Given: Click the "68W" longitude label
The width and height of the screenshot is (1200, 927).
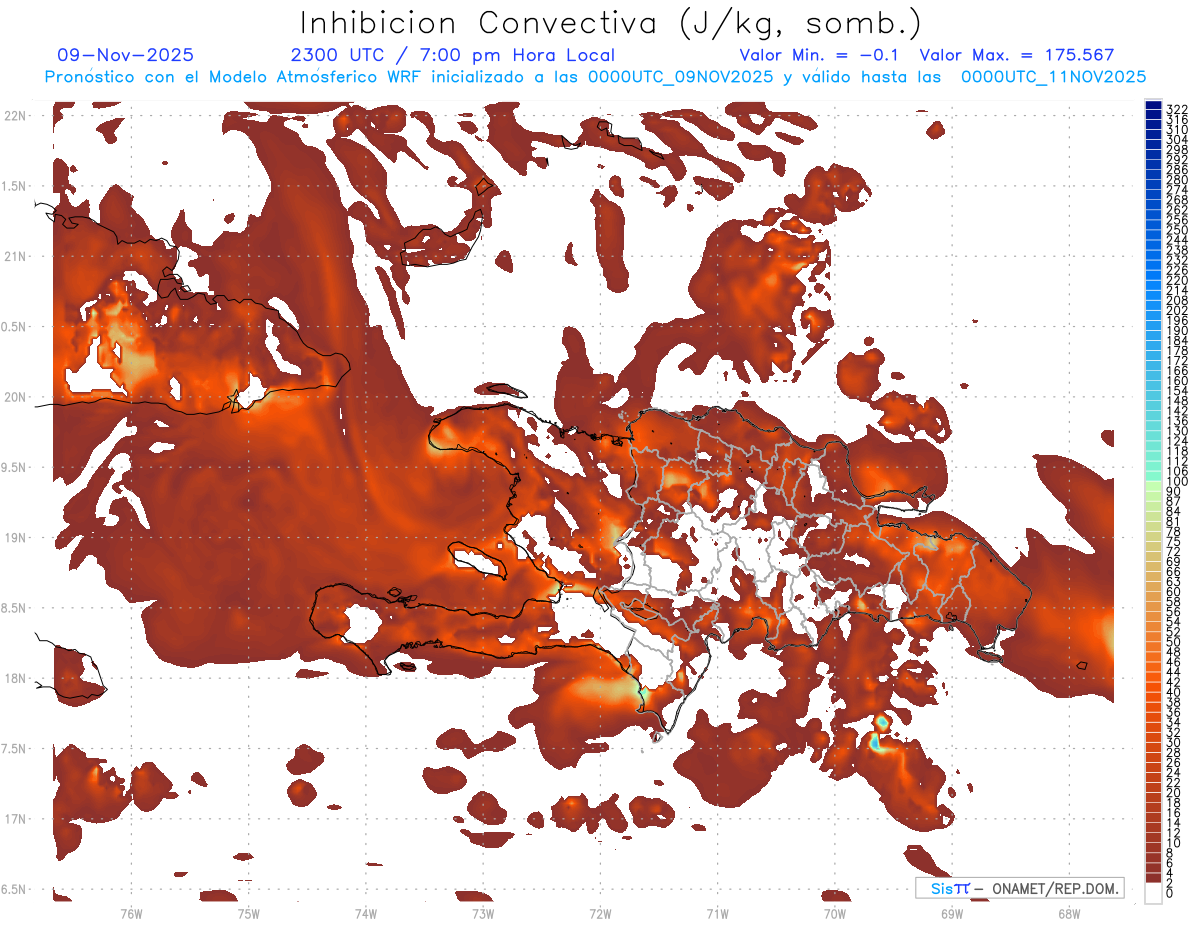Looking at the screenshot, I should 1069,914.
